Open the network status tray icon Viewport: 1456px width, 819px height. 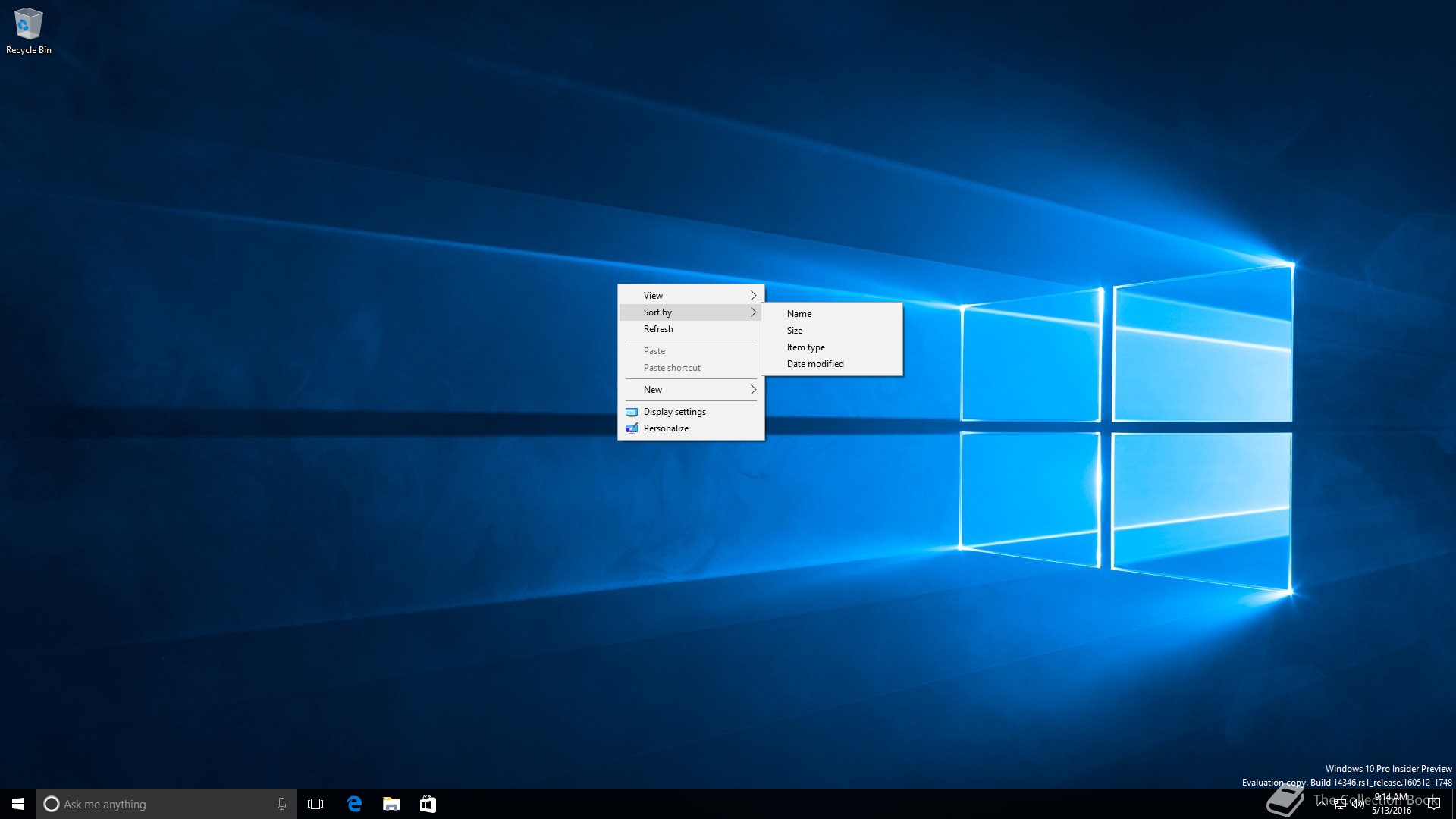click(x=1340, y=804)
